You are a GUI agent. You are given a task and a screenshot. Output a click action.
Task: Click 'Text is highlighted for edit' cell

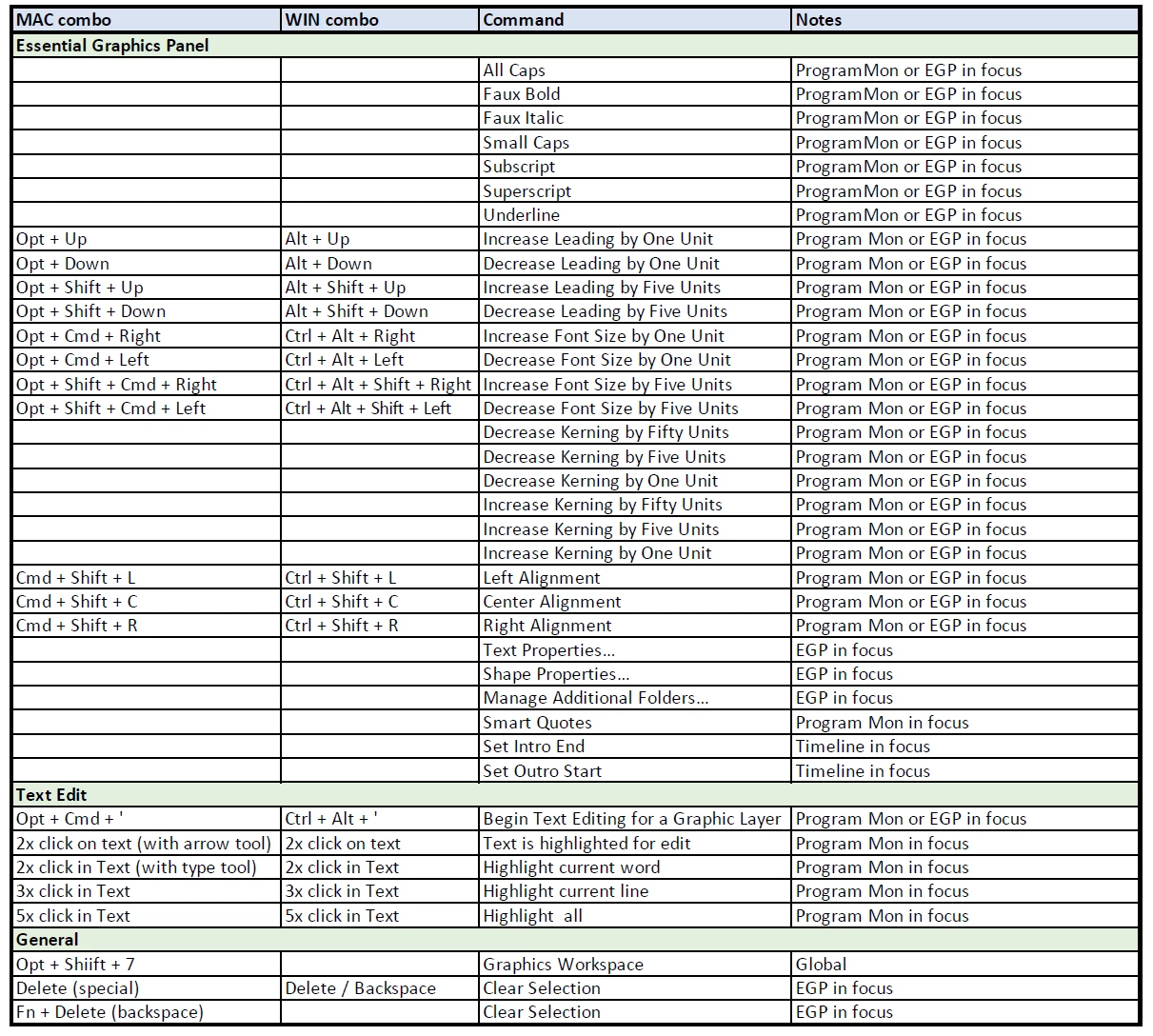coord(635,844)
